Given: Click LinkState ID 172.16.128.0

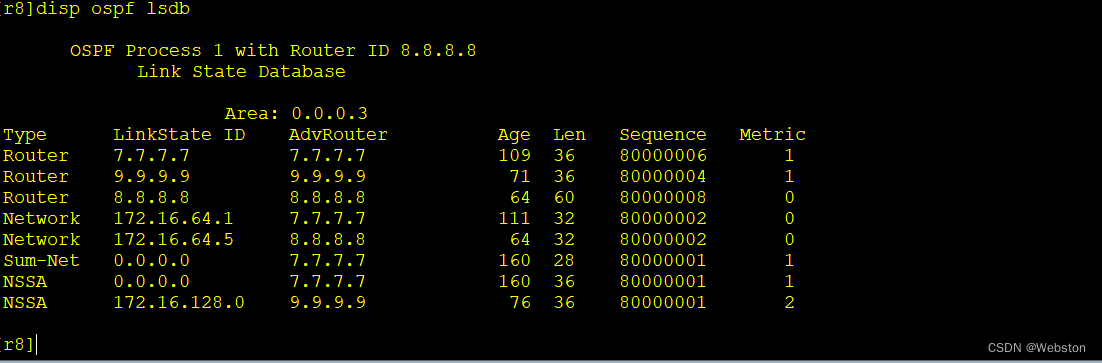Looking at the screenshot, I should 179,303.
